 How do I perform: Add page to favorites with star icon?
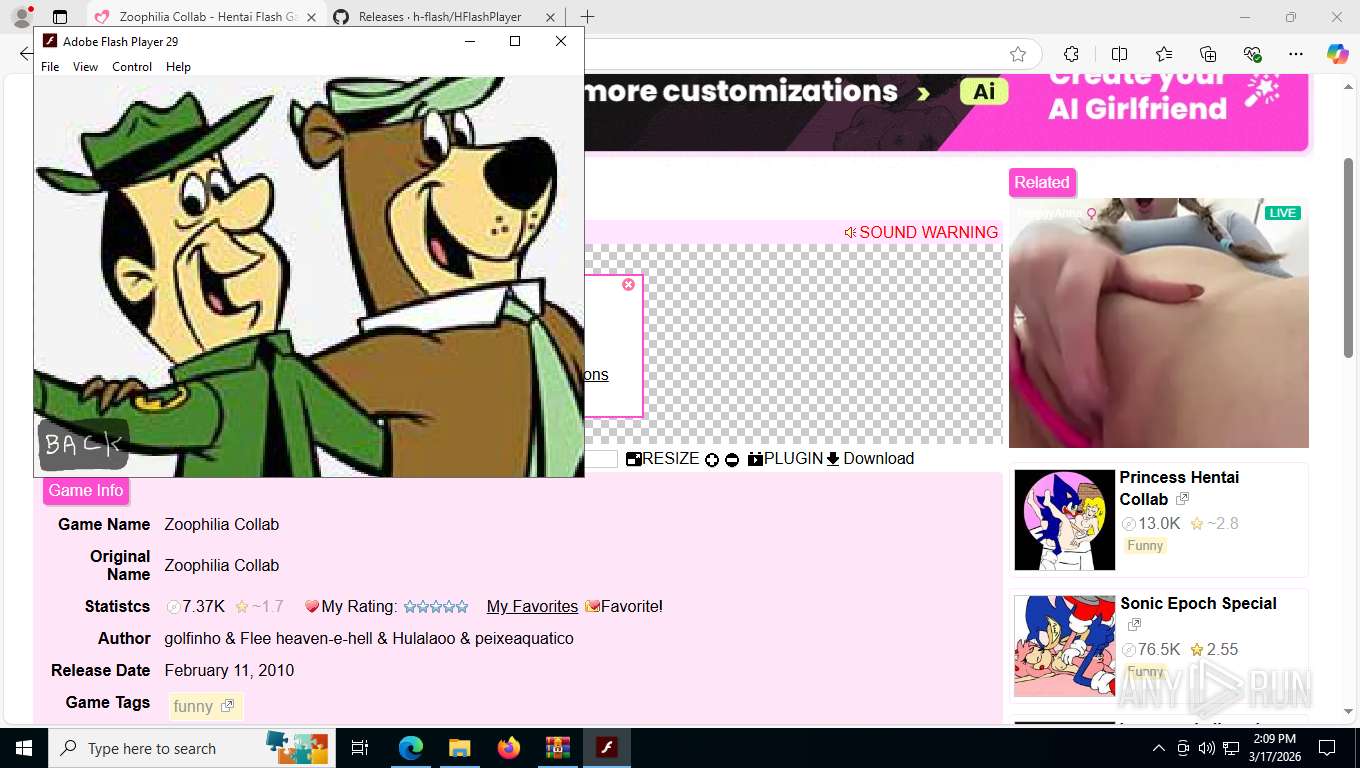click(1018, 54)
